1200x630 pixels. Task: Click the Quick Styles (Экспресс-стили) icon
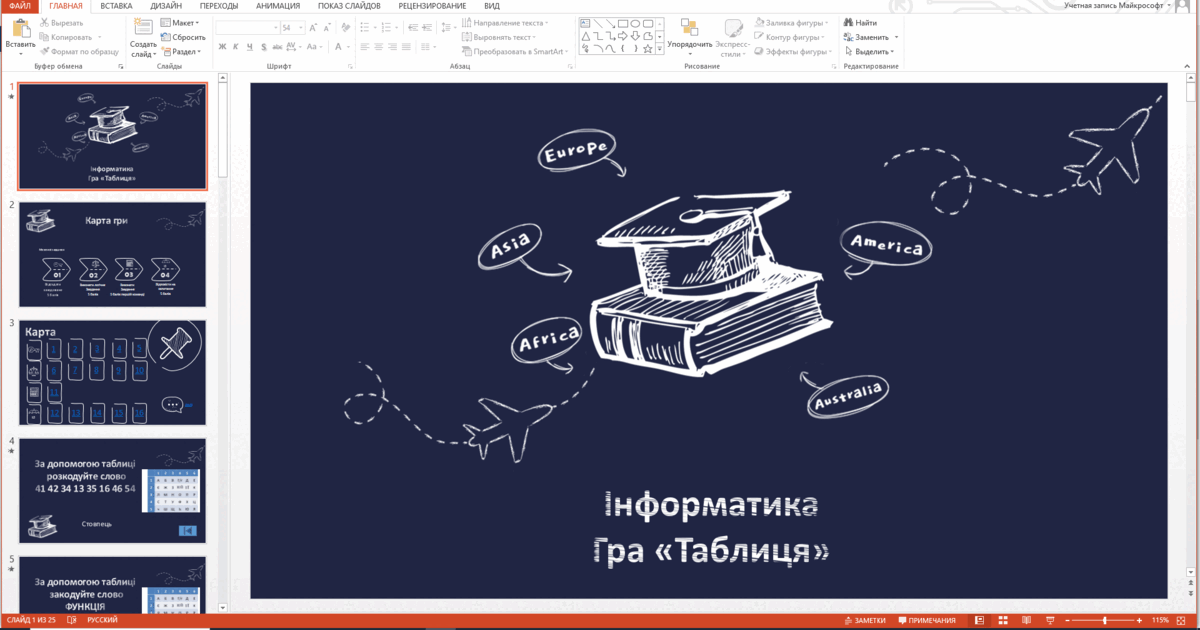(732, 27)
